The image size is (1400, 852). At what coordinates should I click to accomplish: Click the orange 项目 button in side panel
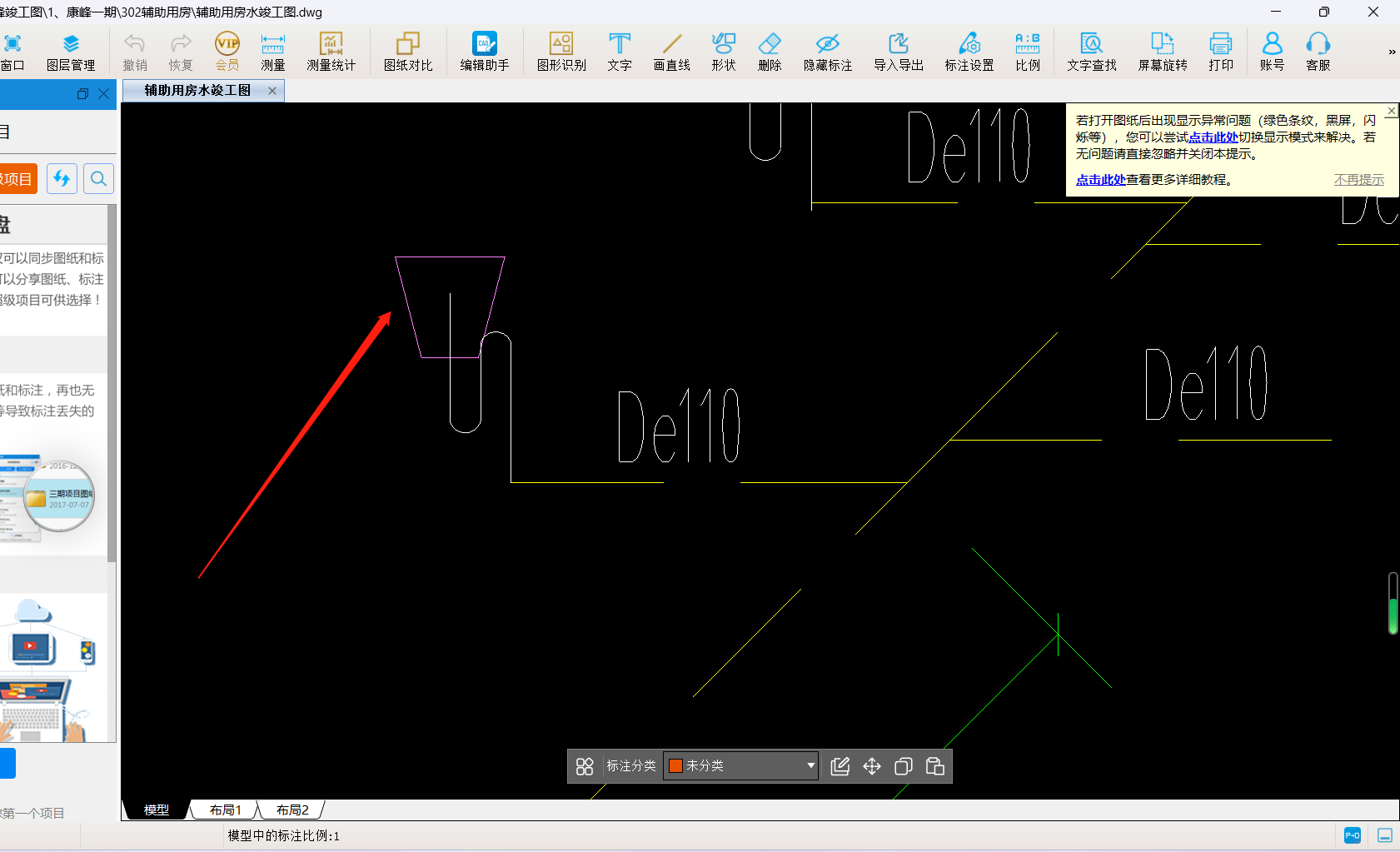(x=18, y=178)
